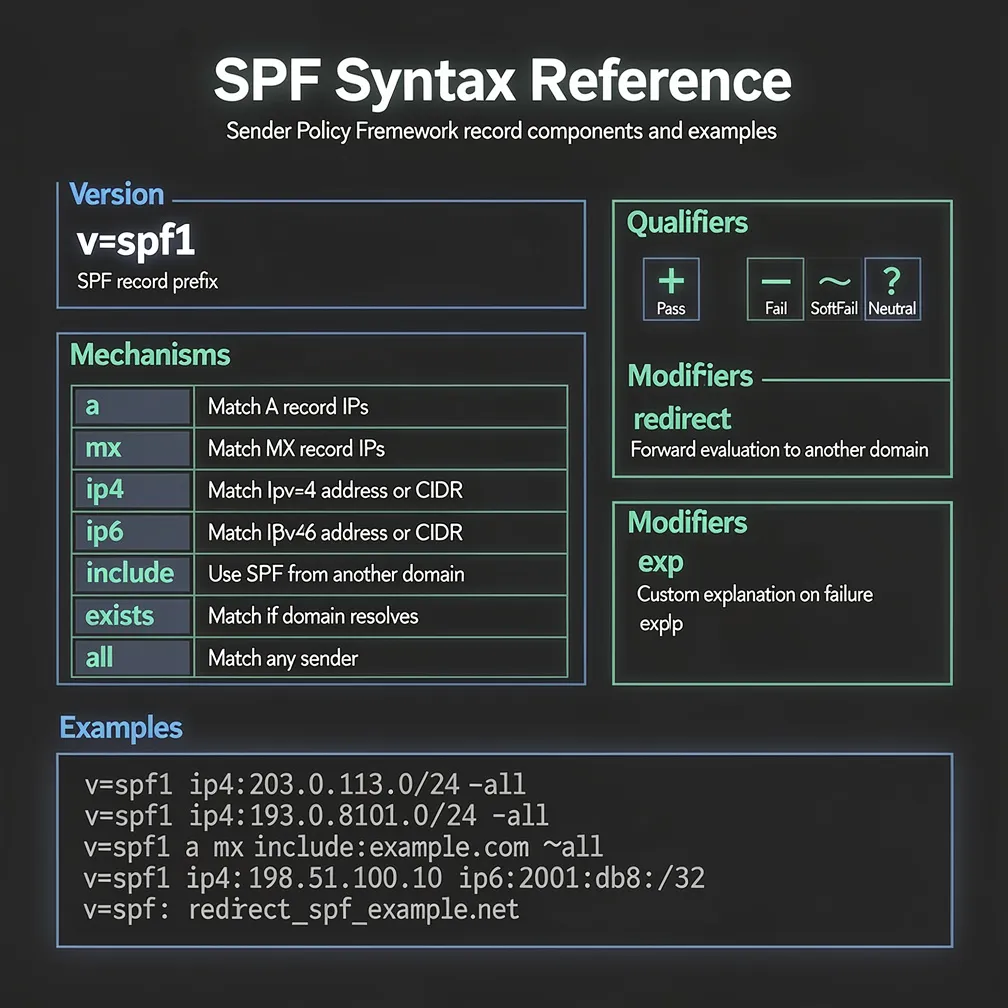This screenshot has height=1008, width=1008.
Task: Click 'Custom explanation on failure' text
Action: [x=755, y=594]
